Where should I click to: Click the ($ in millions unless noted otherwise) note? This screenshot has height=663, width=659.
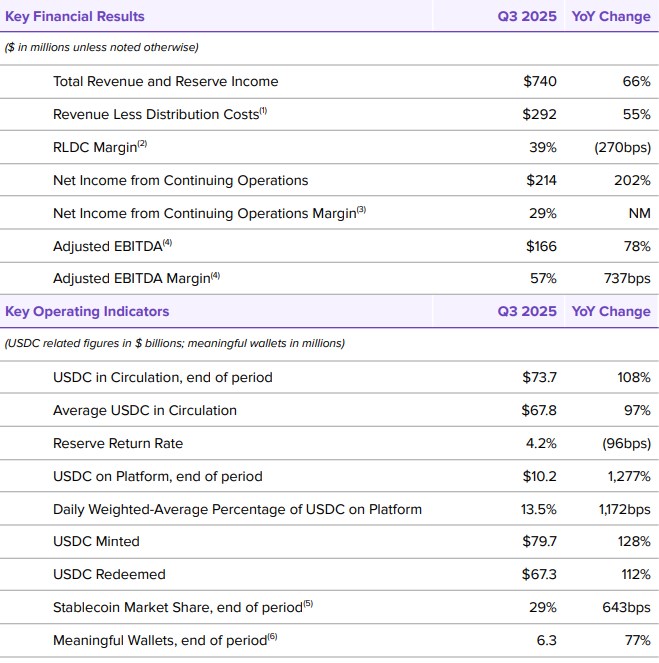point(102,47)
